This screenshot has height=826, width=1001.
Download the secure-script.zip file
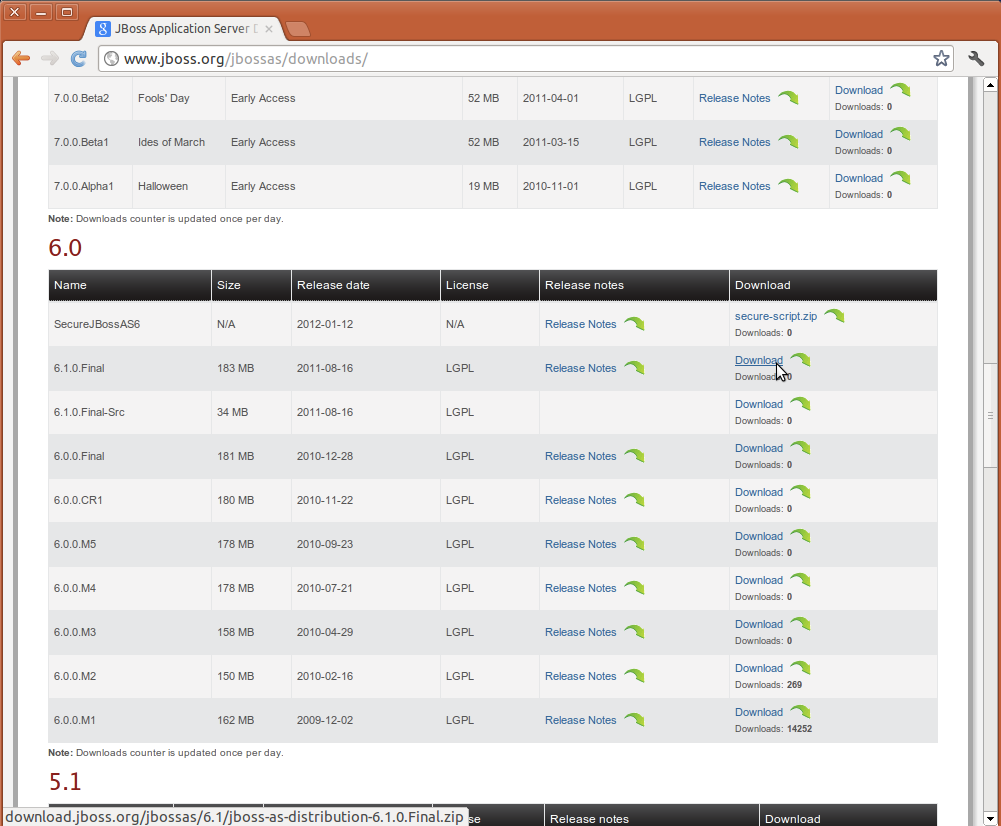775,316
